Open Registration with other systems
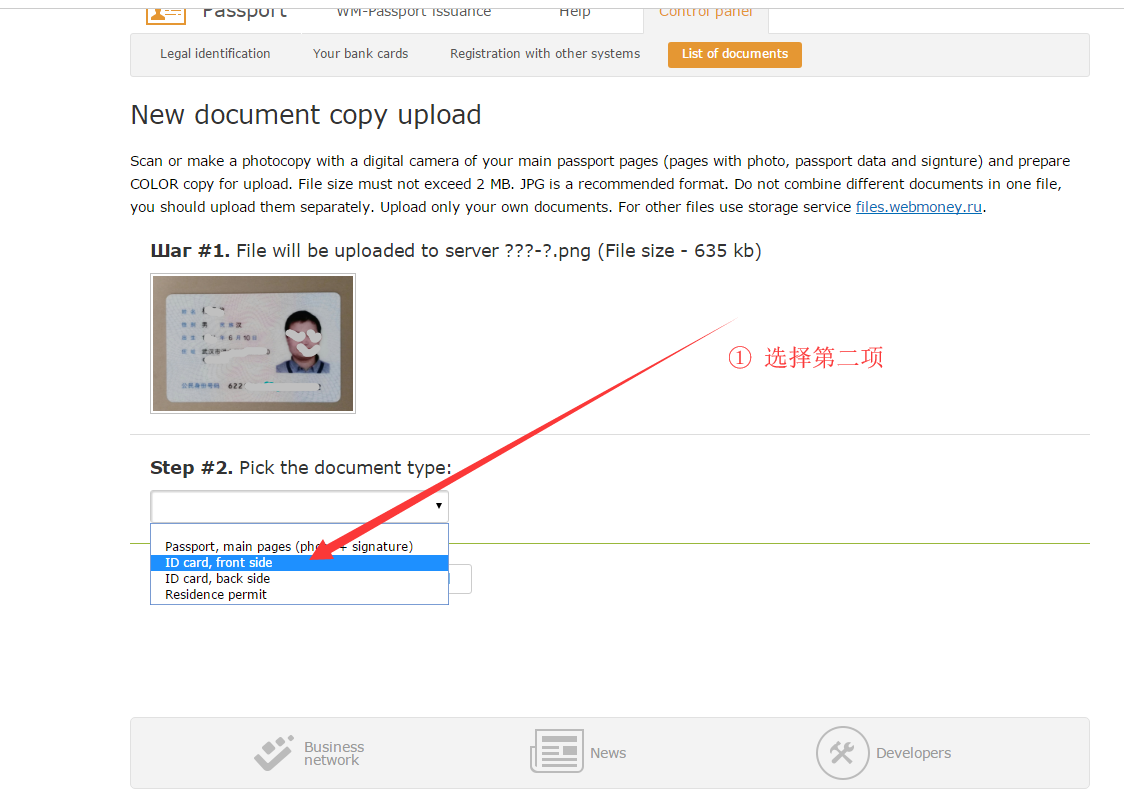This screenshot has height=791, width=1124. point(544,54)
